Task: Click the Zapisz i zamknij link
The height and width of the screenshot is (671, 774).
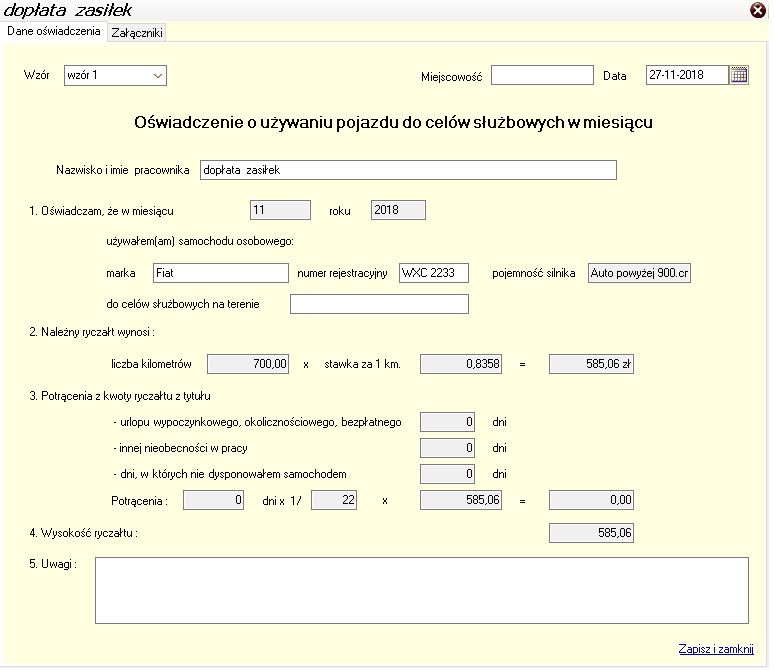Action: click(x=715, y=648)
